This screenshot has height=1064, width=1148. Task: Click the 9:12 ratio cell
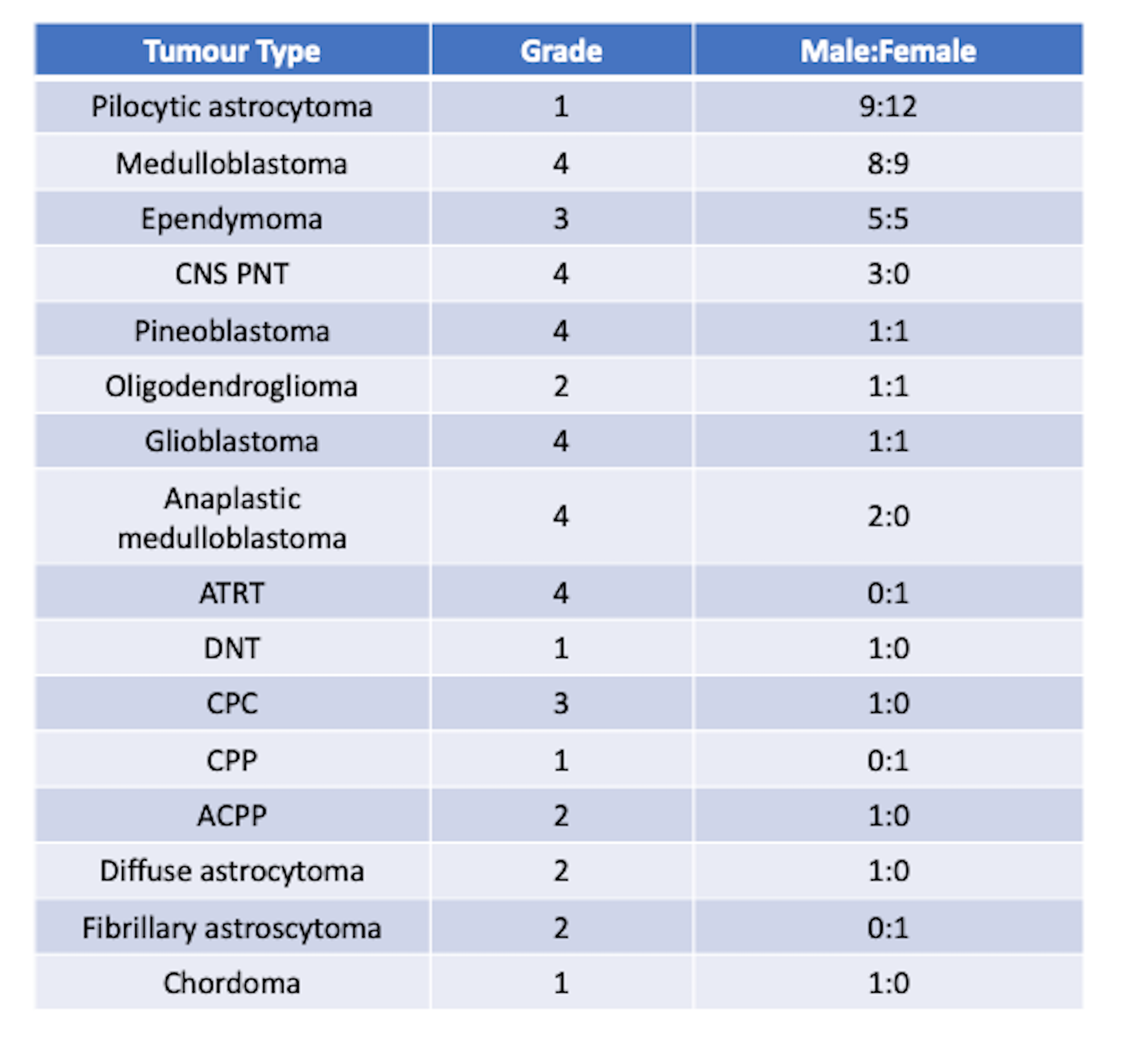click(x=888, y=107)
